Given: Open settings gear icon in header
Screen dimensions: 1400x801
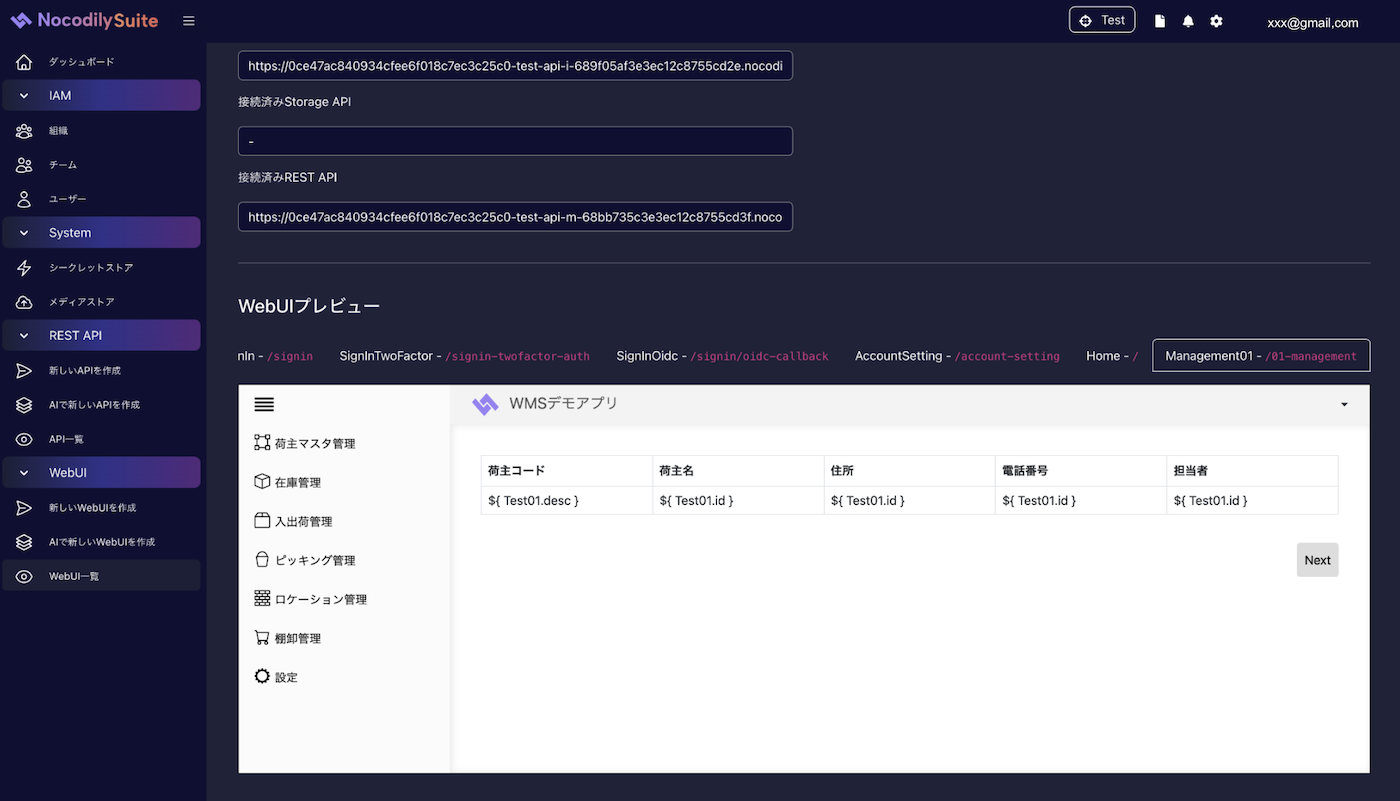Looking at the screenshot, I should point(1216,21).
